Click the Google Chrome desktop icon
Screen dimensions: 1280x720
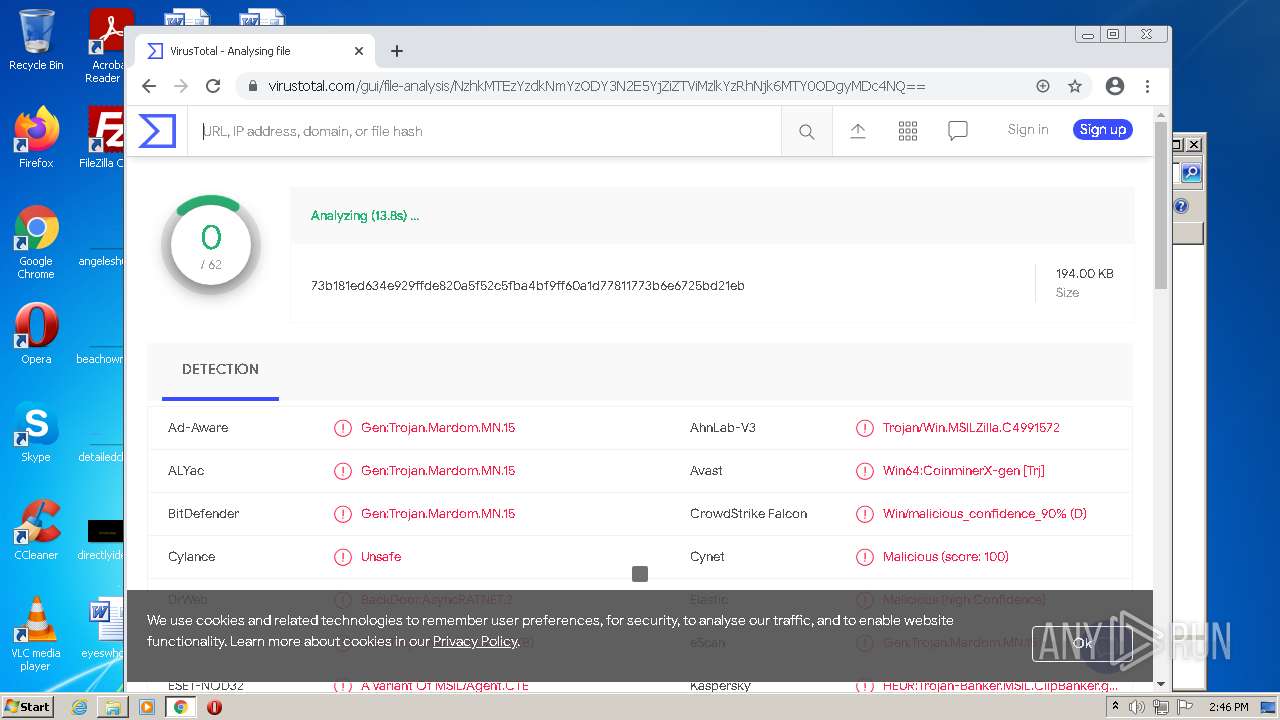click(36, 242)
